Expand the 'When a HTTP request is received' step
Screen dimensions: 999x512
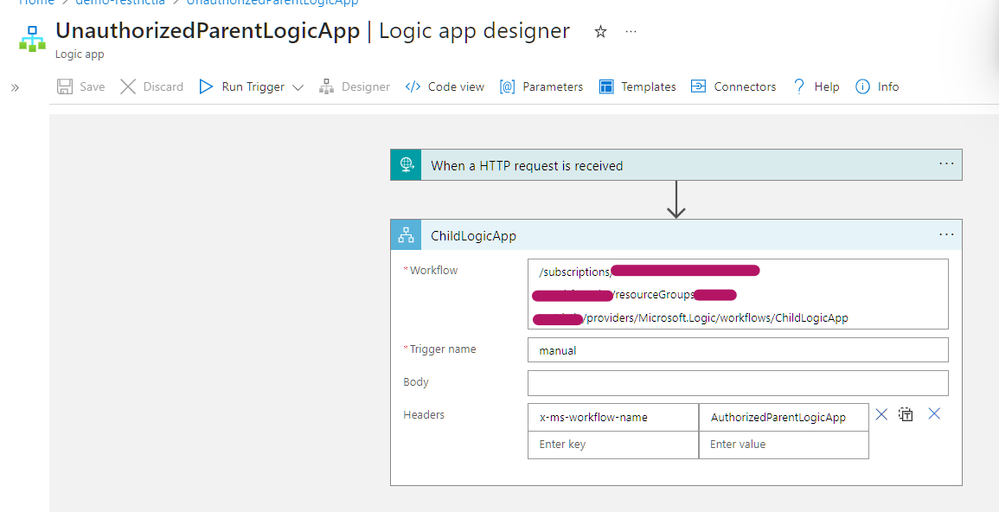pos(676,165)
